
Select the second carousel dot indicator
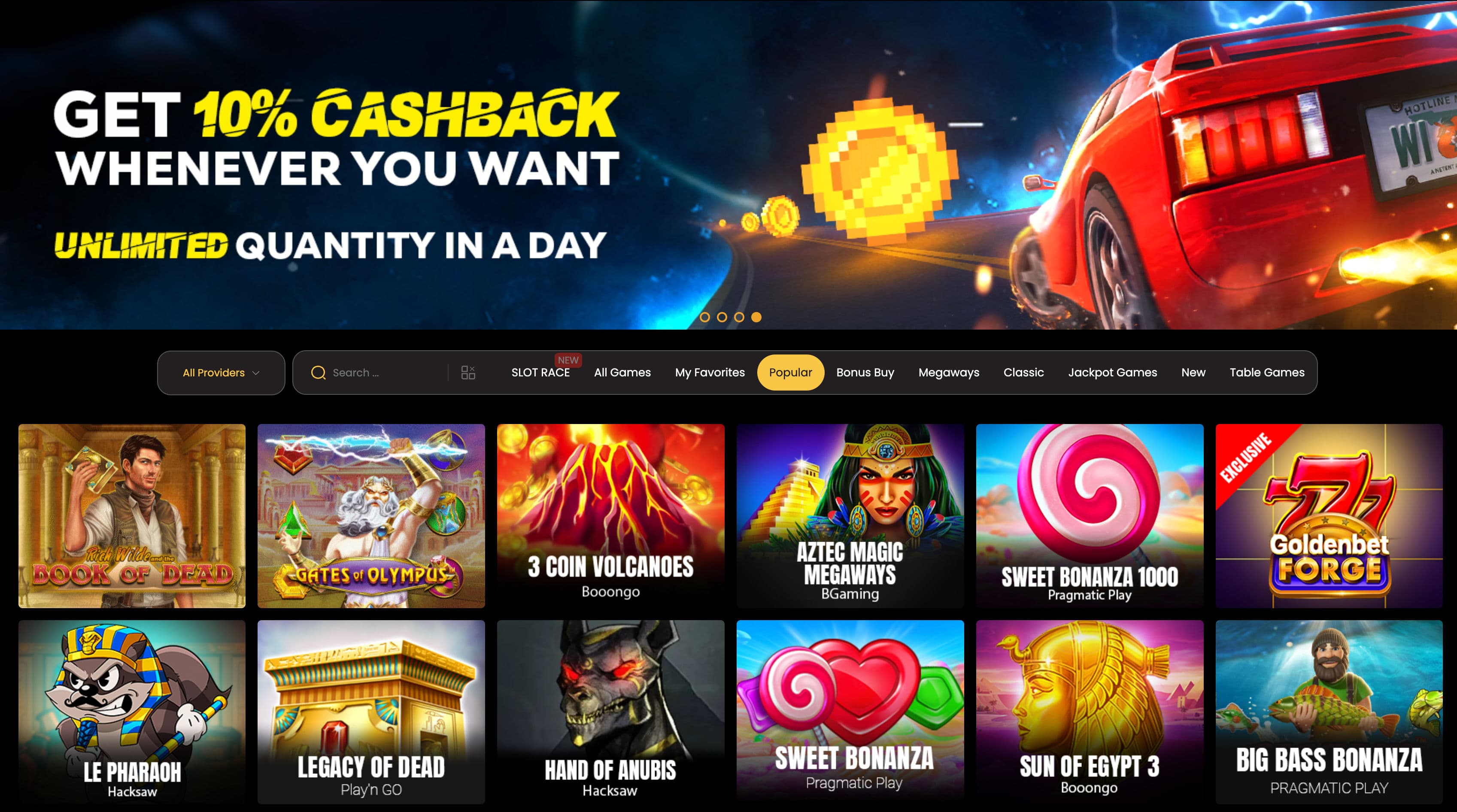(722, 317)
